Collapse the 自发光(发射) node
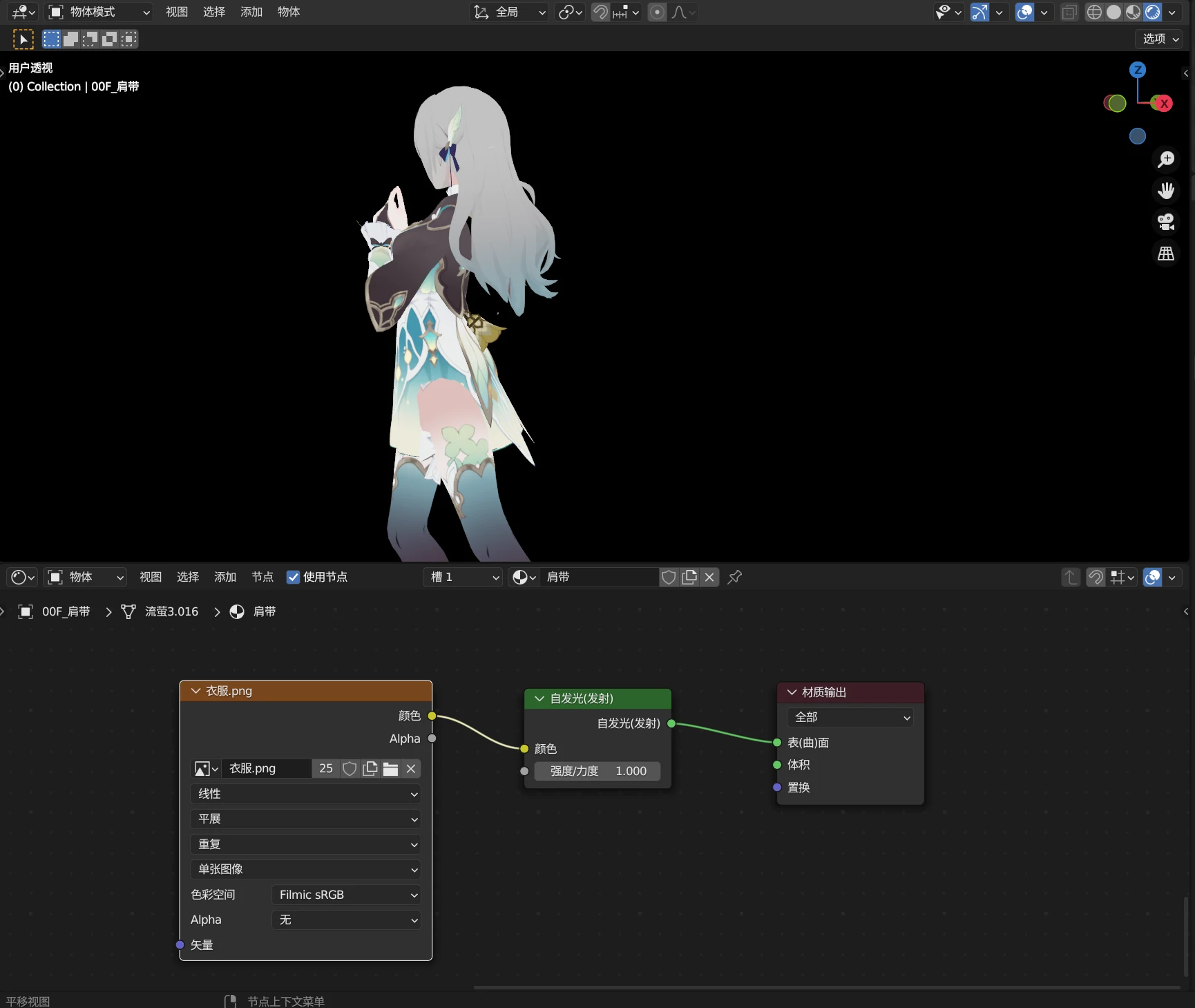Viewport: 1195px width, 1008px height. point(539,698)
